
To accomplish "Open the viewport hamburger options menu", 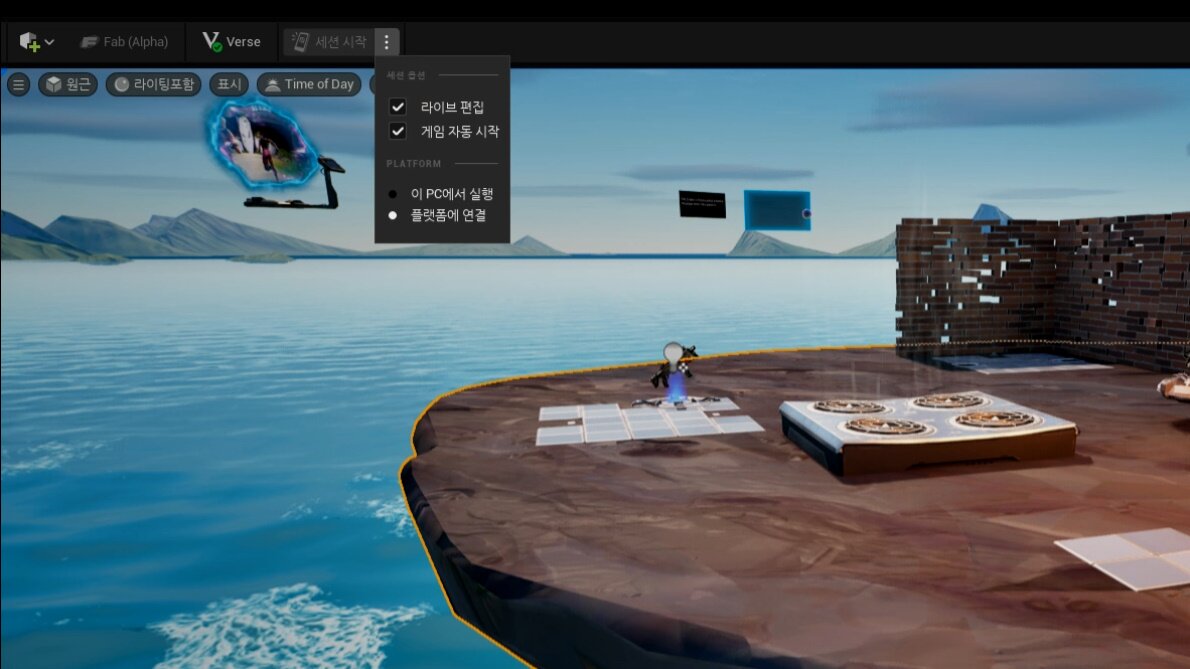I will point(18,85).
